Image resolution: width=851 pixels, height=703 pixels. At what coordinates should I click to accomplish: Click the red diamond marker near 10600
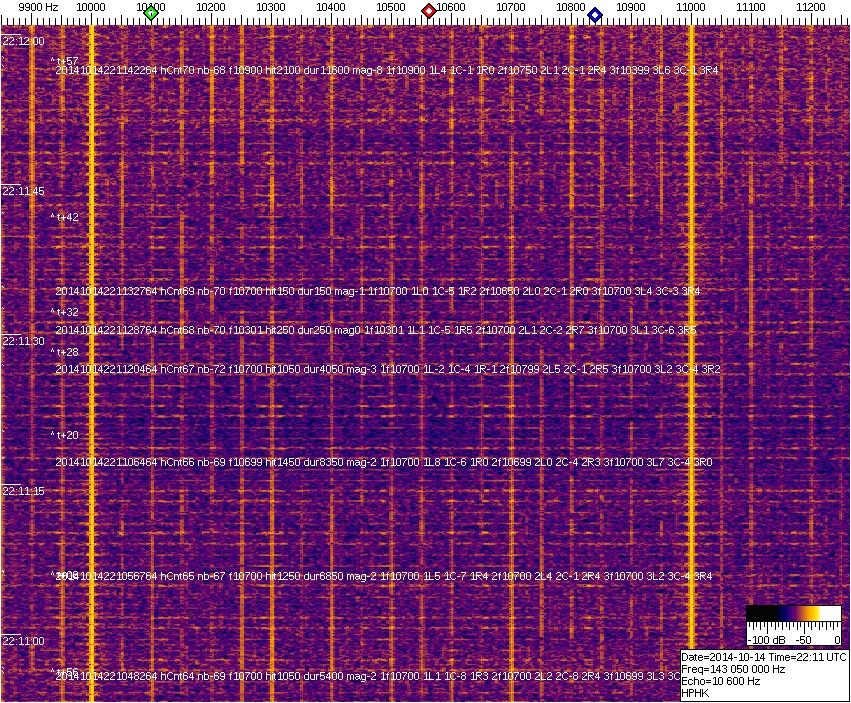(429, 11)
